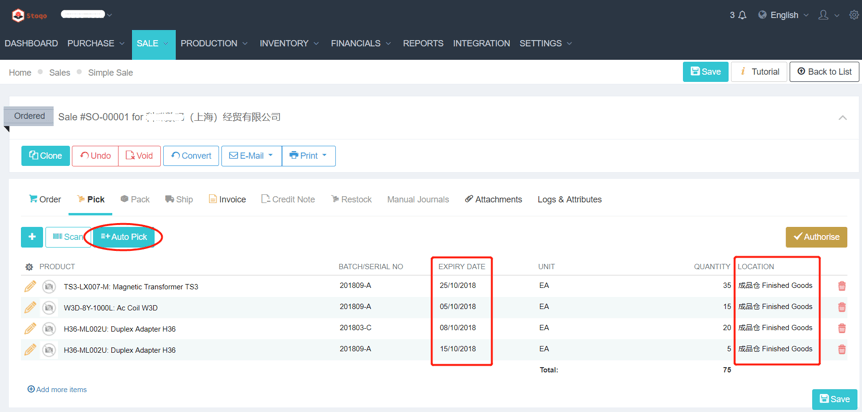Add a pick line with plus button
The height and width of the screenshot is (412, 862).
tap(32, 237)
